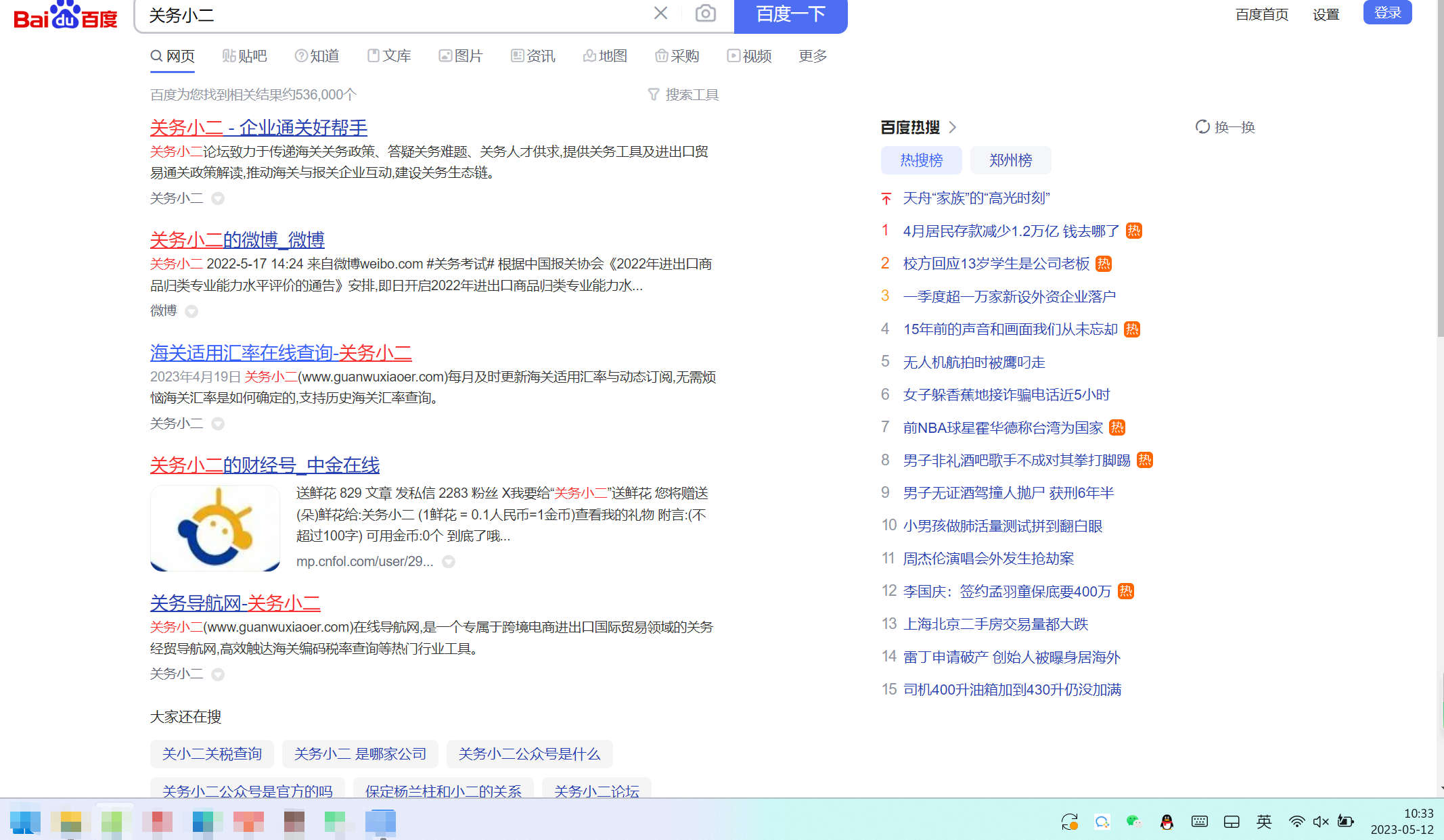This screenshot has height=840, width=1444.
Task: Select the 郑州榜 tab
Action: [x=1010, y=160]
